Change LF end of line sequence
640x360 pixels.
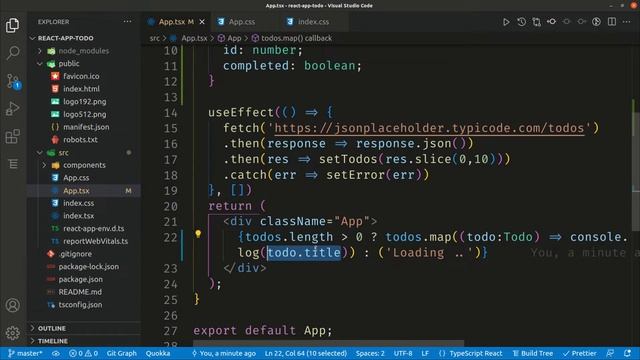[425, 353]
